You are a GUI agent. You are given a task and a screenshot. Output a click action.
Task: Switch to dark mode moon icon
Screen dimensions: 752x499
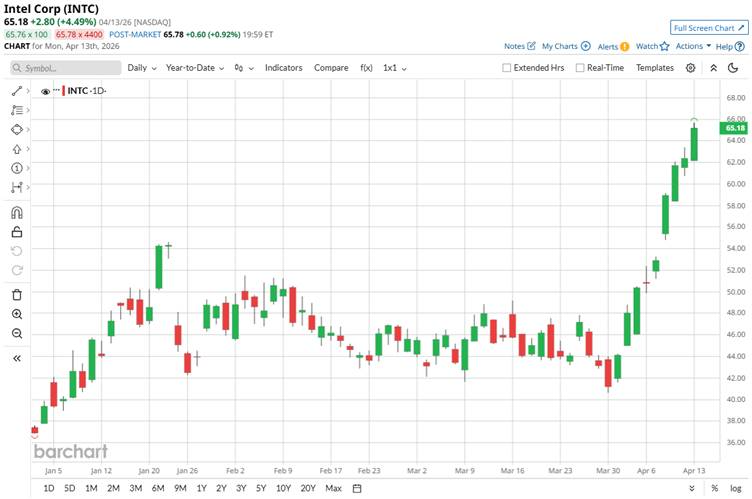point(733,68)
